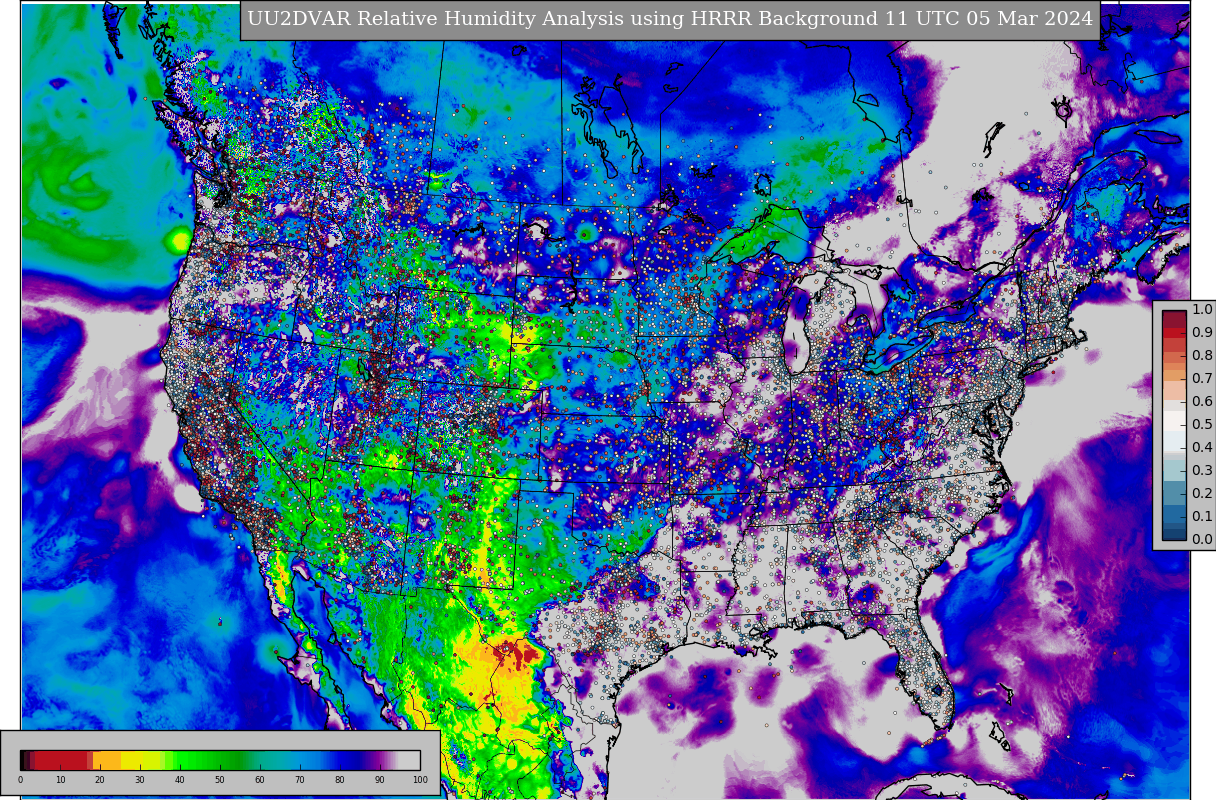Click the 0.8 label on the right legend
This screenshot has width=1216, height=800.
1202,356
